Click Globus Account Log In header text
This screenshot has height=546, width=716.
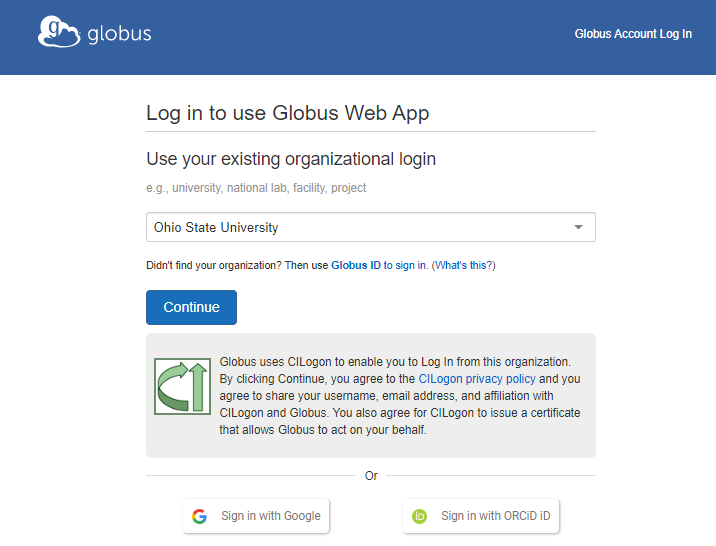[633, 34]
